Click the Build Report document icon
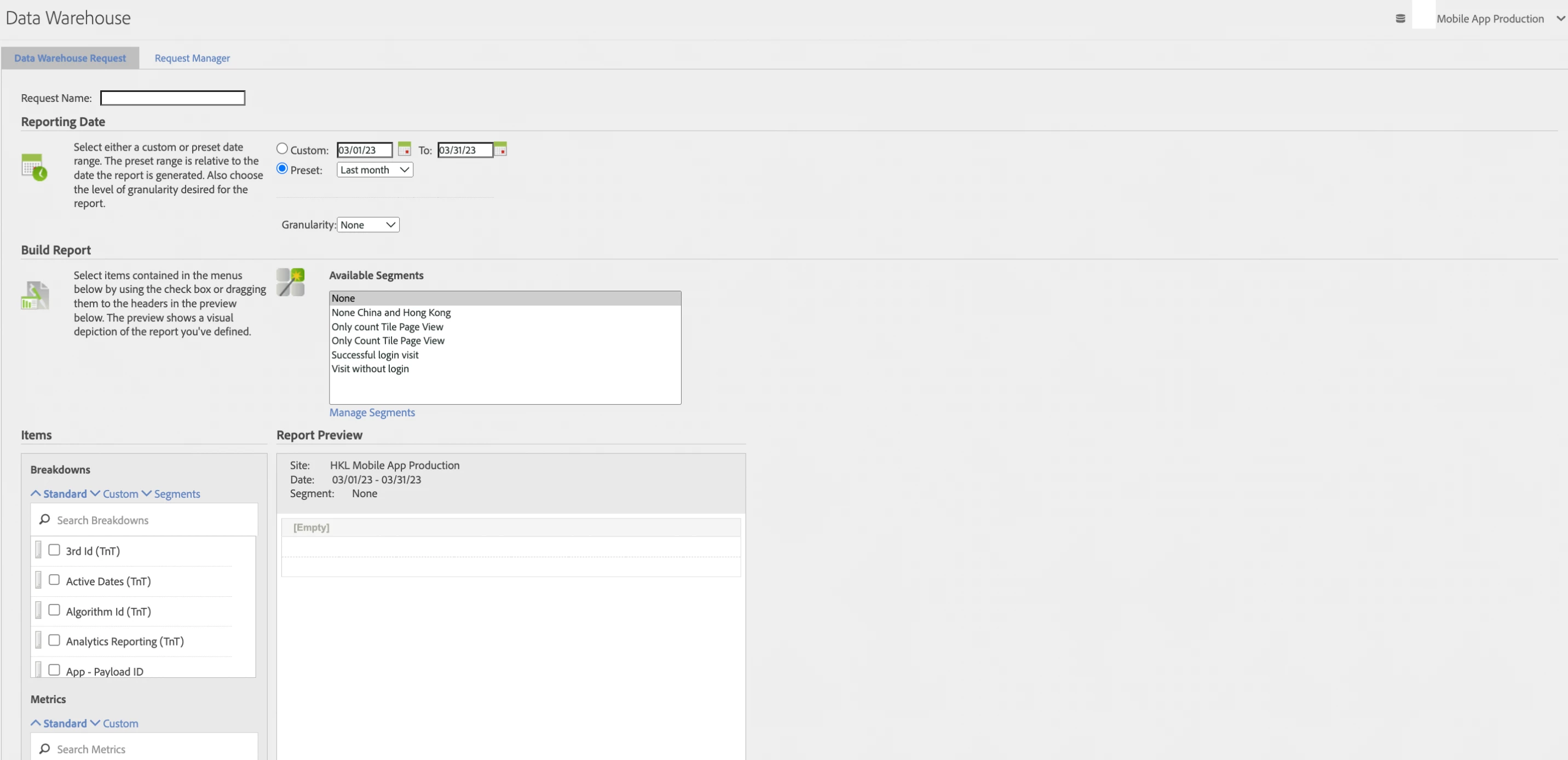The width and height of the screenshot is (1568, 760). coord(34,295)
